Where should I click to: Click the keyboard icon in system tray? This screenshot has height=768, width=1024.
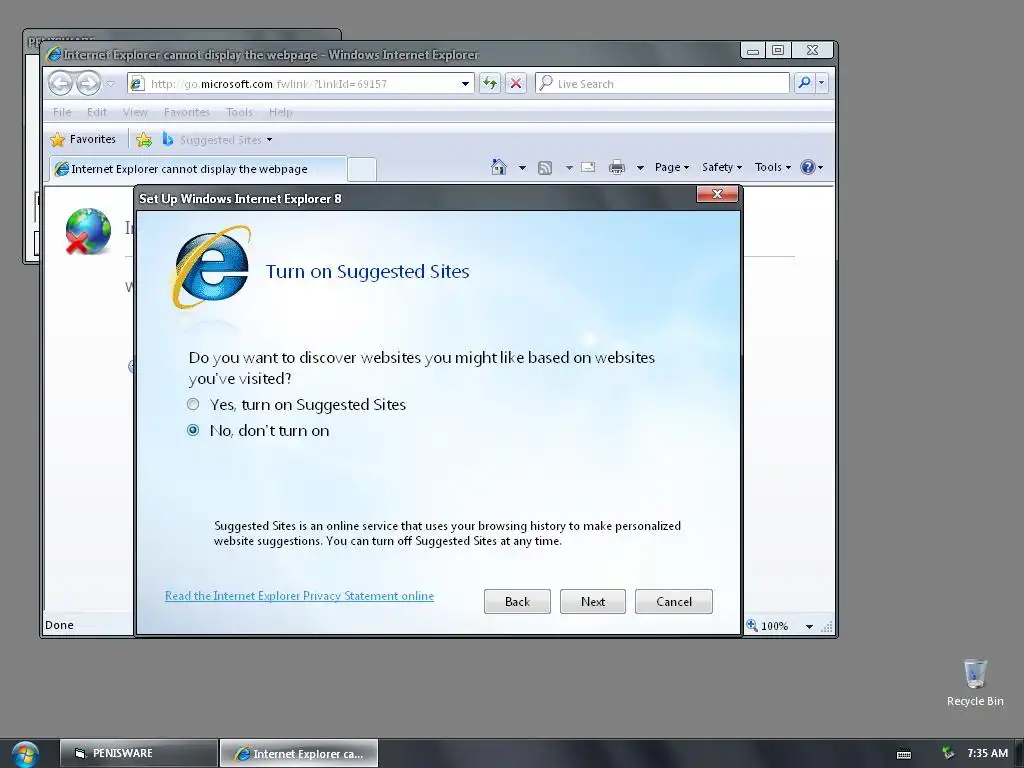coord(904,754)
